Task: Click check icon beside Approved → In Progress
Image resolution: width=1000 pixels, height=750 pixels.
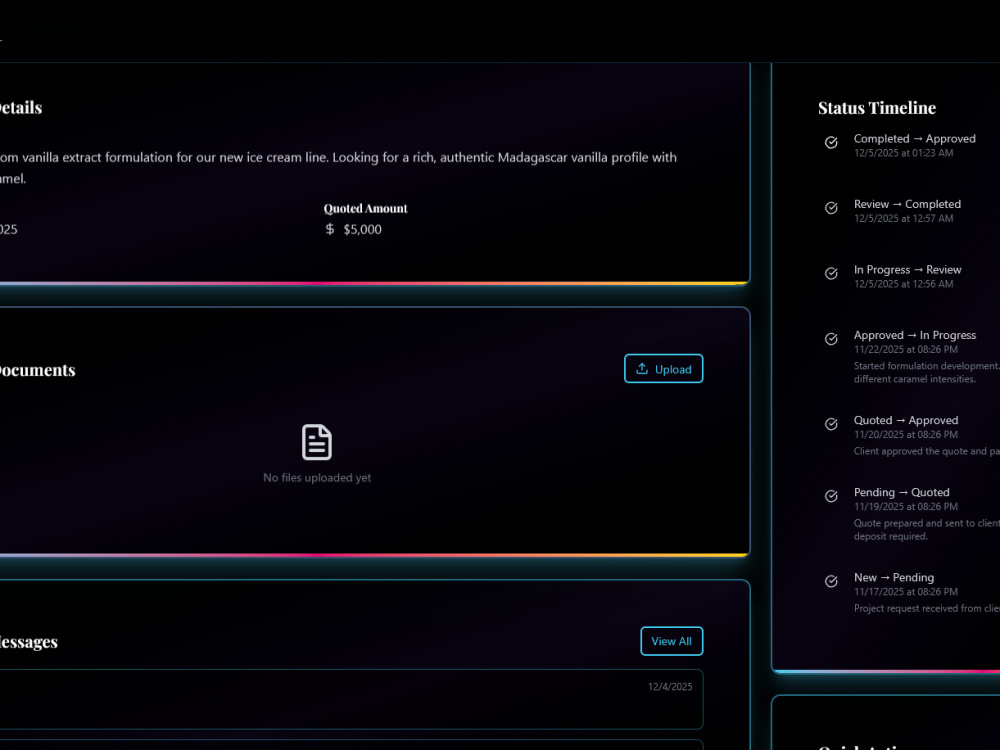Action: tap(831, 339)
